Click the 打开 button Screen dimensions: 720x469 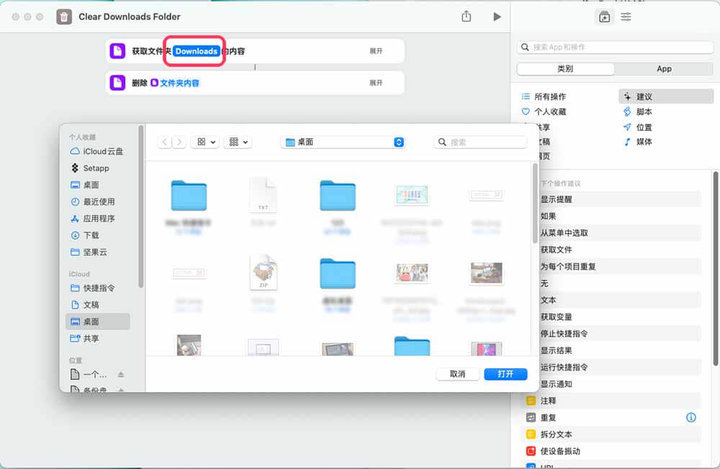[506, 374]
